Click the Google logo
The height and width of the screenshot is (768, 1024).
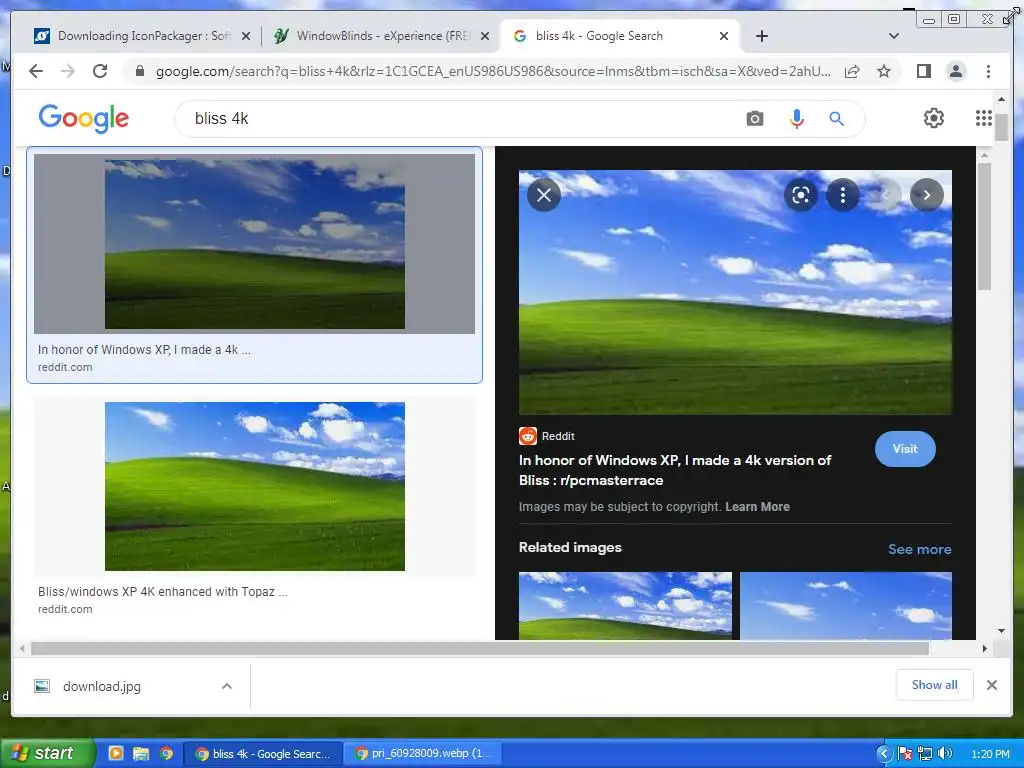pyautogui.click(x=84, y=118)
